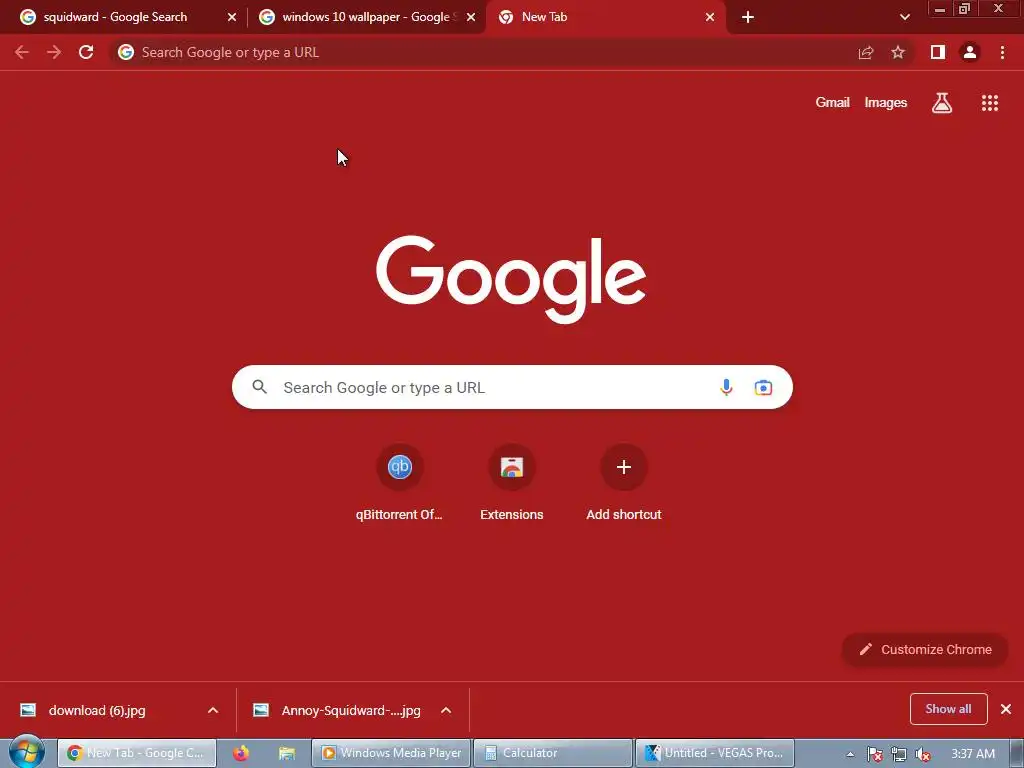Expand options for download (6).jpg
Image resolution: width=1024 pixels, height=768 pixels.
click(213, 710)
